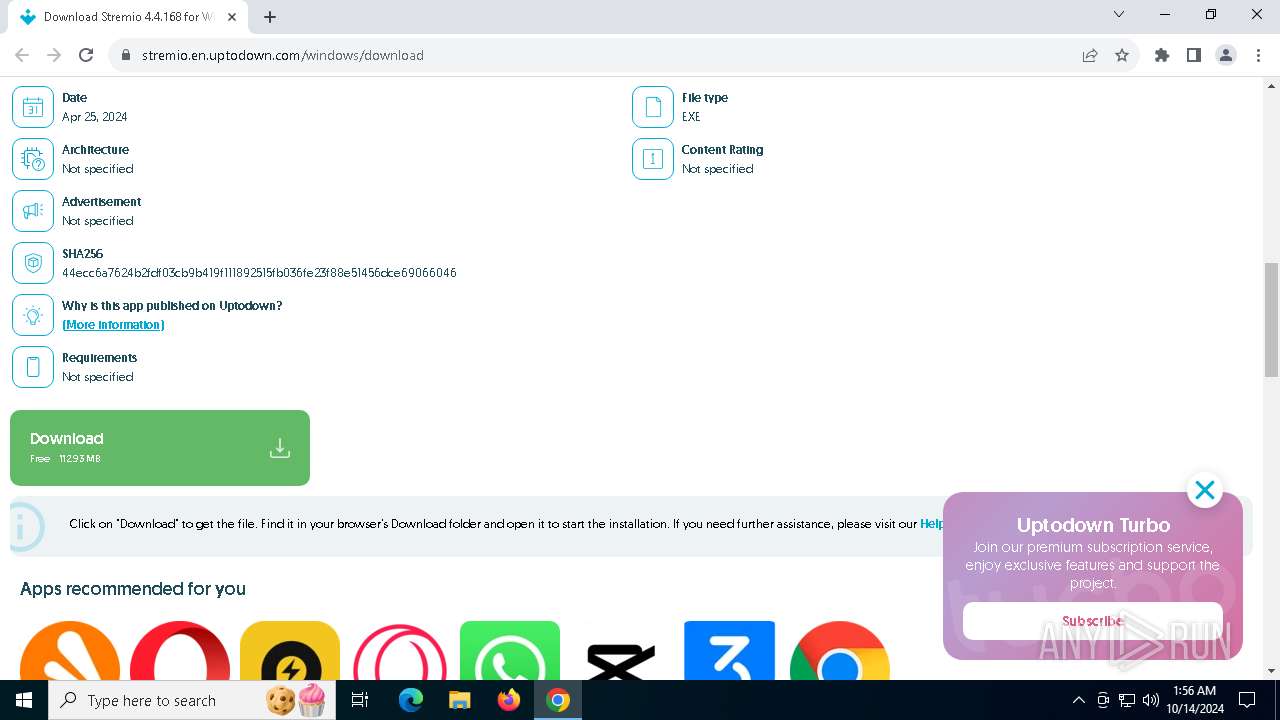Click the browser Forward arrow

(54, 55)
